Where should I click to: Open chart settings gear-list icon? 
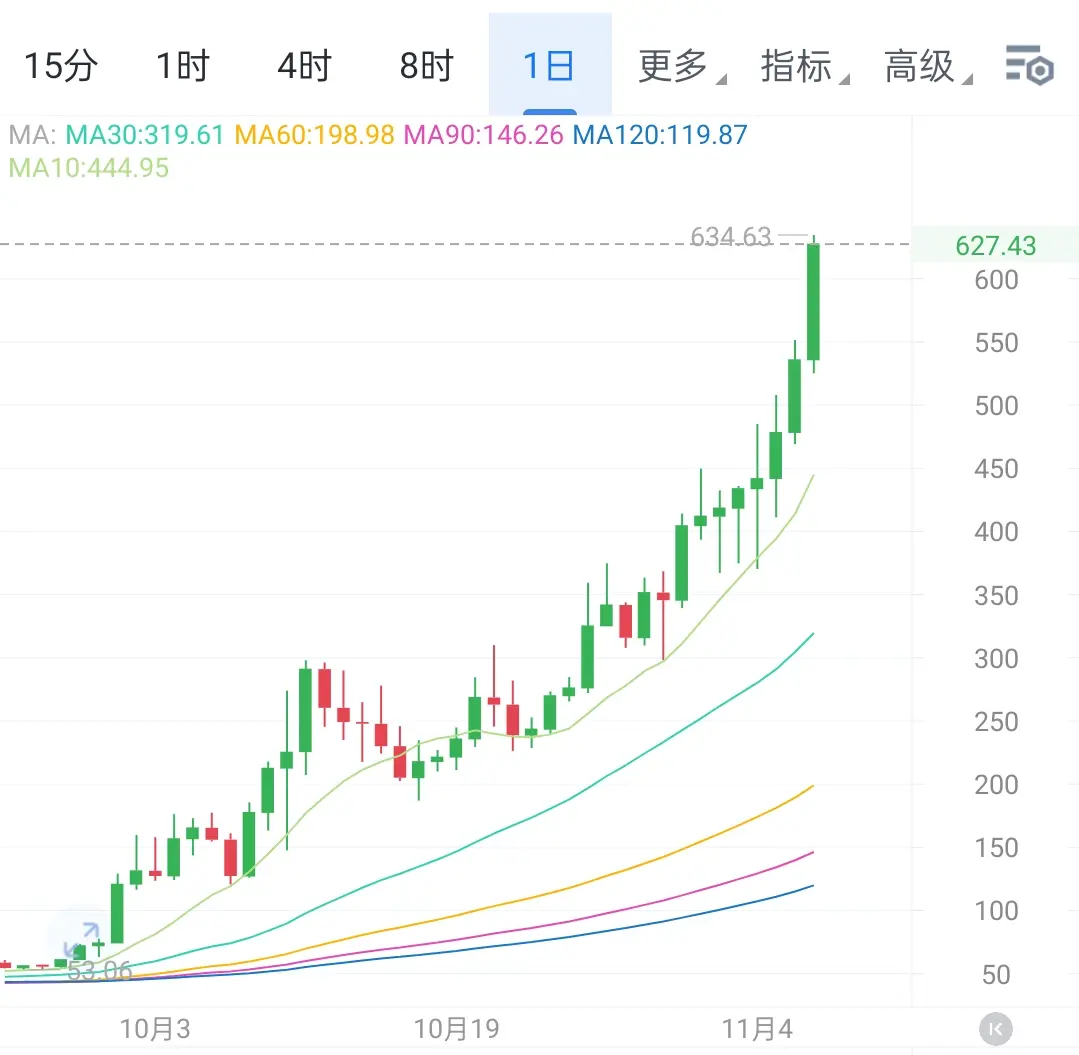[x=1029, y=65]
